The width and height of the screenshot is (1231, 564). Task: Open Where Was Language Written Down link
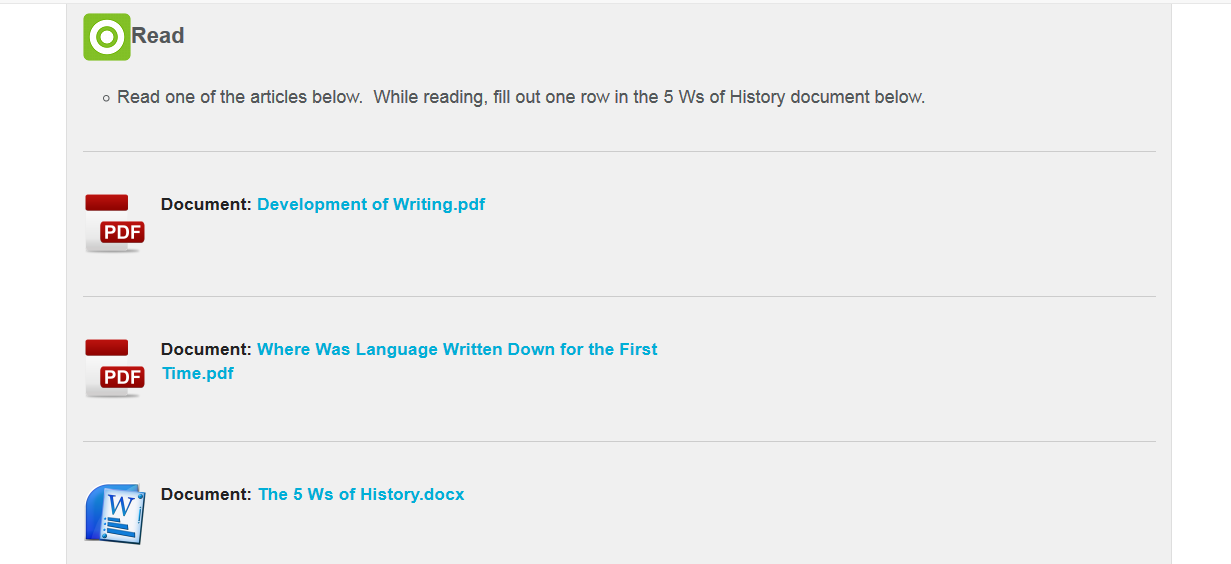click(x=457, y=349)
